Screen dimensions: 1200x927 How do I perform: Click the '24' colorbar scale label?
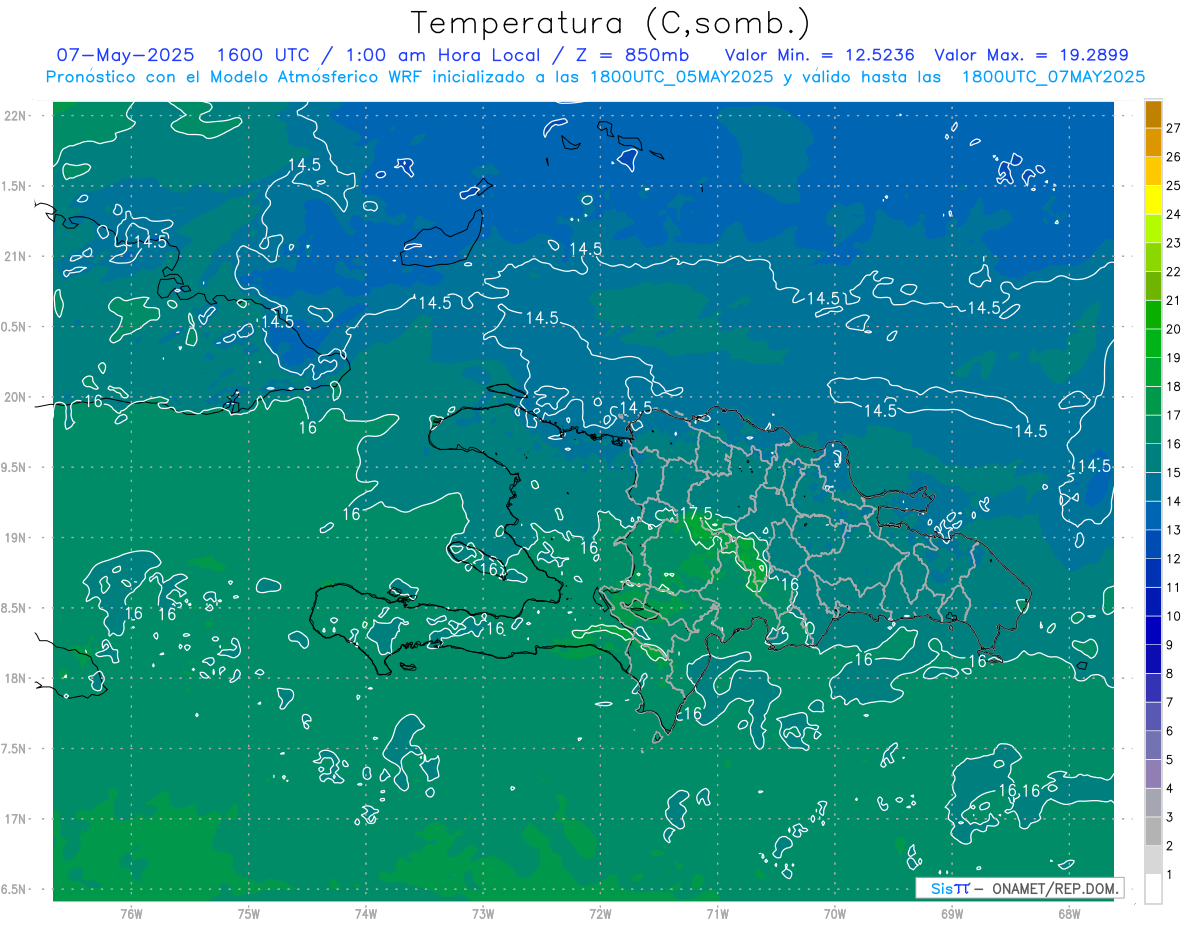(x=1174, y=214)
